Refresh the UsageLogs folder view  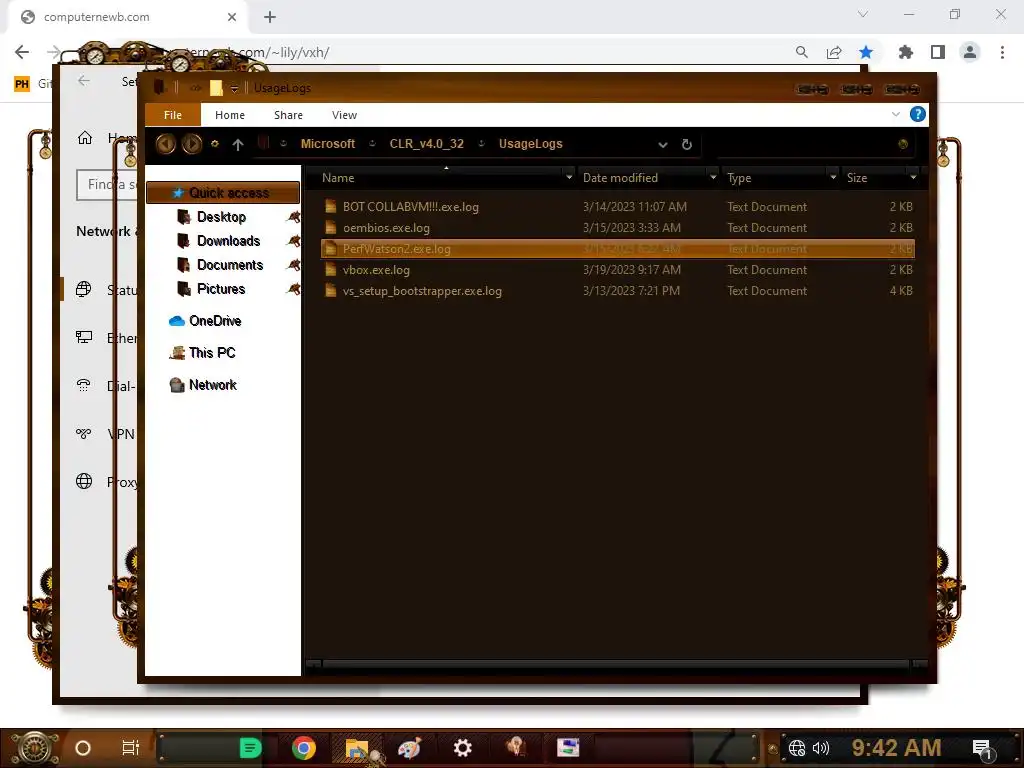point(686,144)
